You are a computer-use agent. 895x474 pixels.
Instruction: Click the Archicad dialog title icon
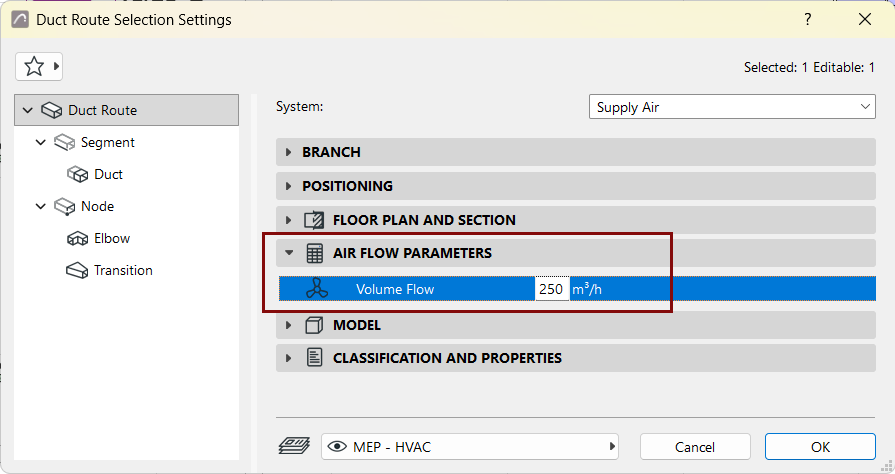20,19
